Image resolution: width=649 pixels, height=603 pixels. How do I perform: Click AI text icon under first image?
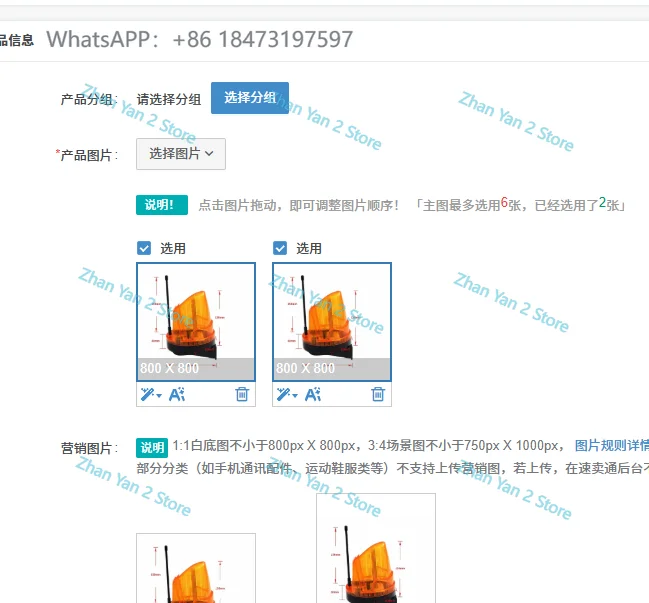point(177,394)
